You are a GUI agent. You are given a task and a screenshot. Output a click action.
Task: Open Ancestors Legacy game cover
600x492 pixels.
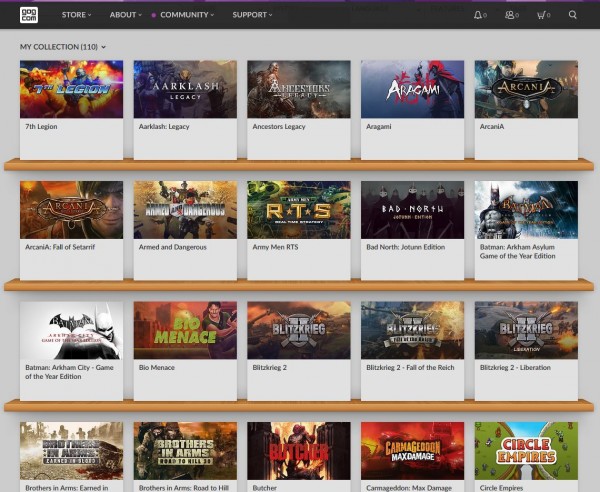(299, 89)
